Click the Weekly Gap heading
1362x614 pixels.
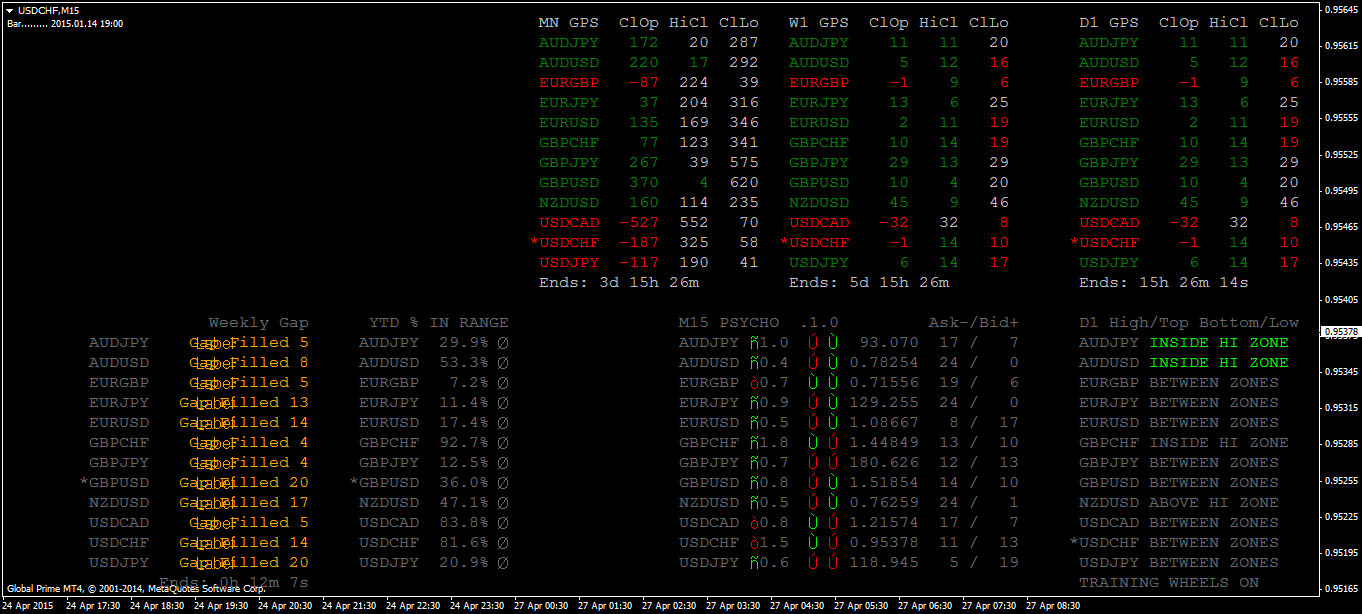(259, 322)
